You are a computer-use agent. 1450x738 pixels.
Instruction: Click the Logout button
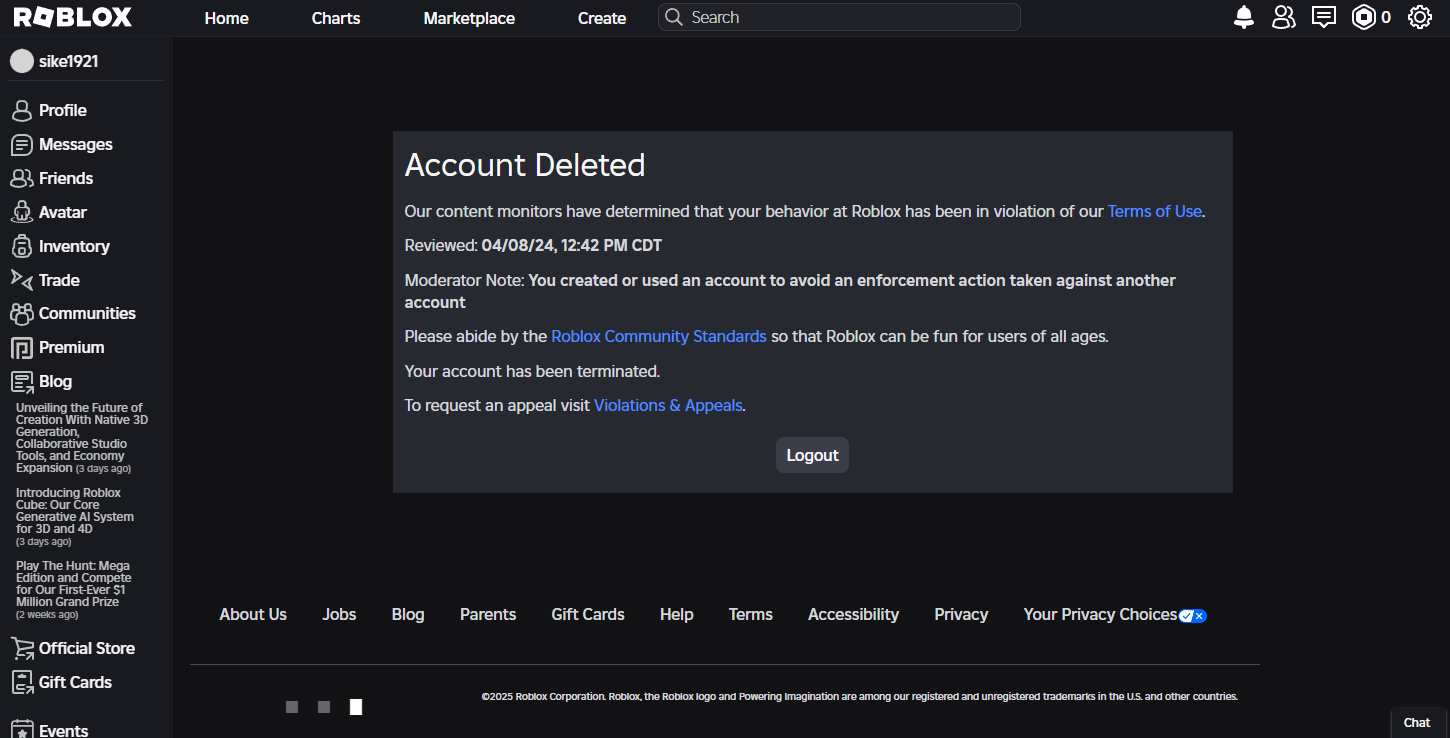pyautogui.click(x=811, y=455)
